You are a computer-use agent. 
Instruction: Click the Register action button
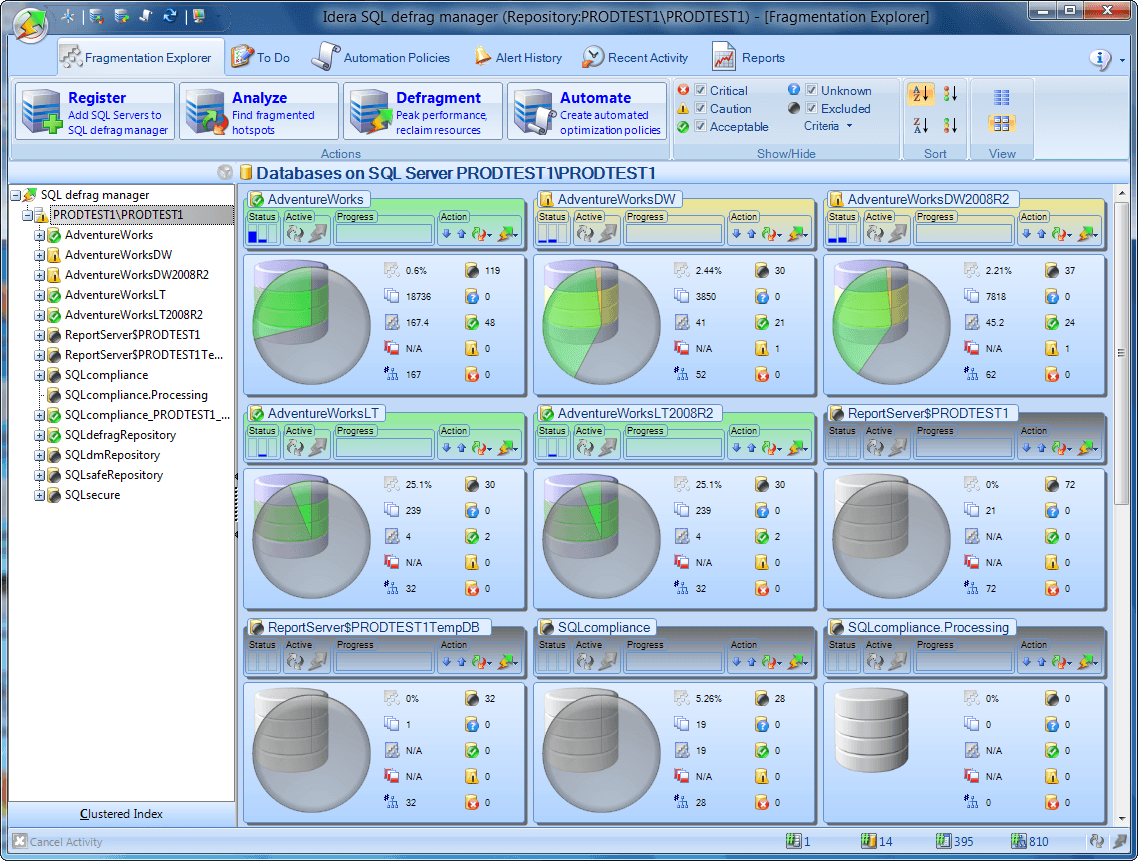tap(95, 111)
